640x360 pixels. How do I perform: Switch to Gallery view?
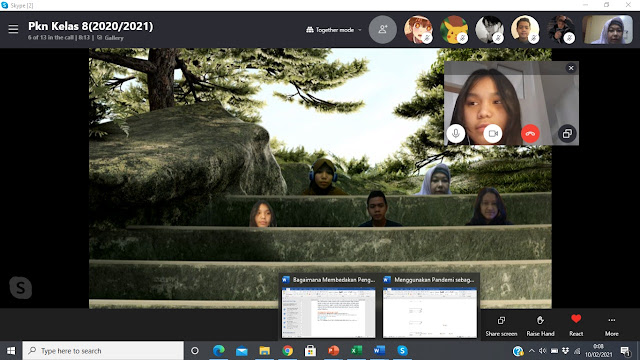[110, 38]
